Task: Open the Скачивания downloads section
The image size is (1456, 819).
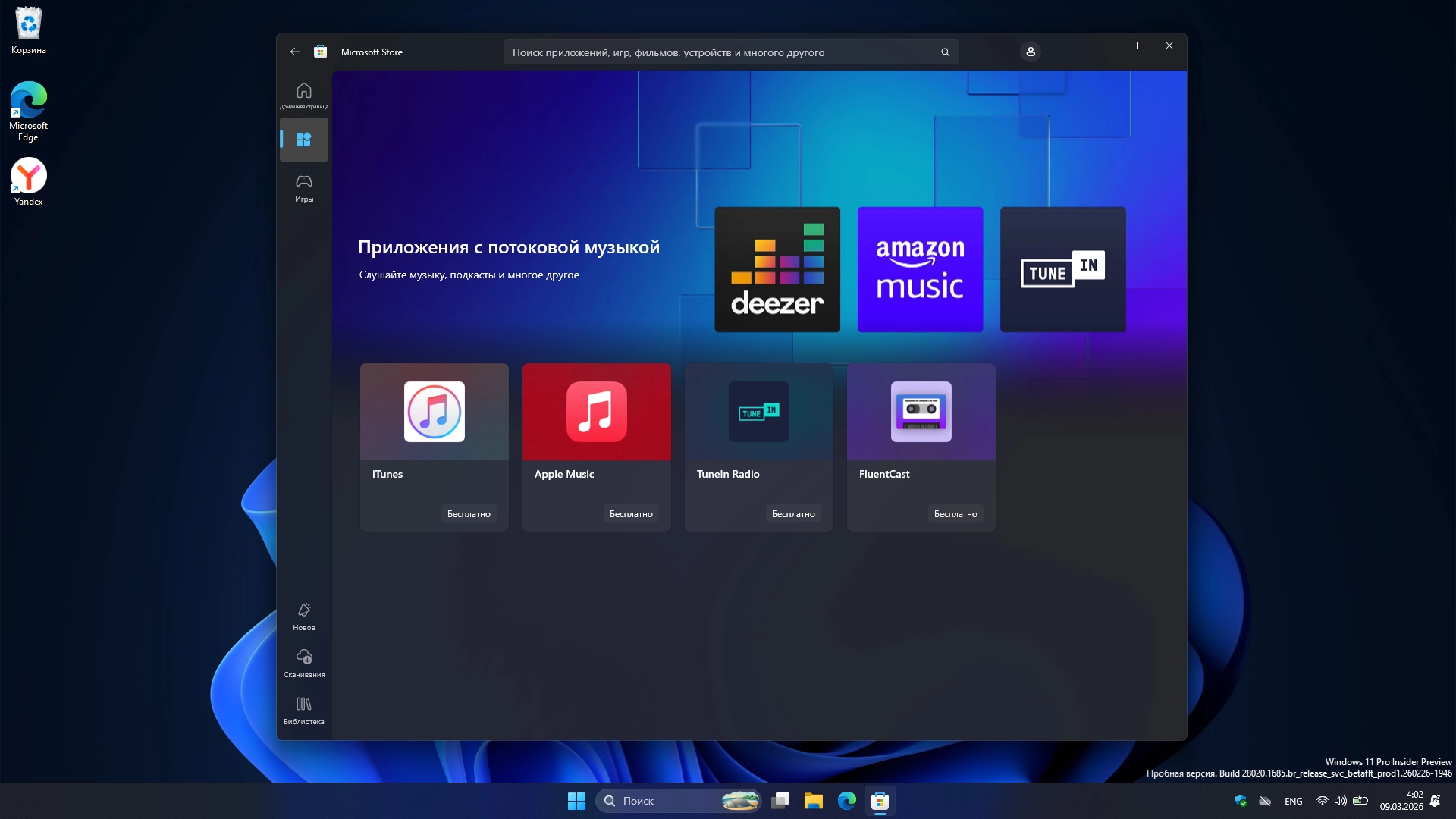Action: [x=303, y=663]
